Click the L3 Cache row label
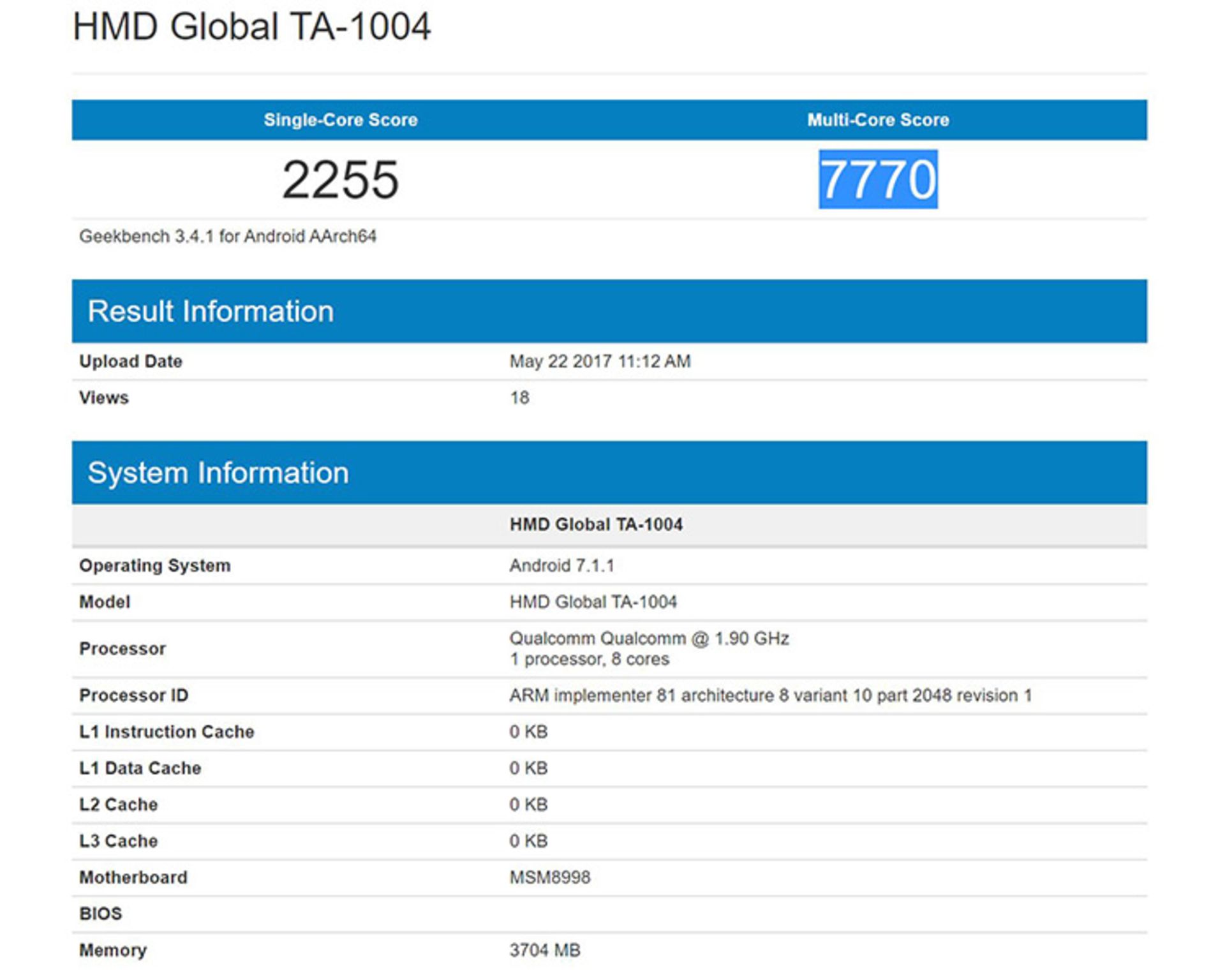The image size is (1225, 980). click(x=118, y=841)
